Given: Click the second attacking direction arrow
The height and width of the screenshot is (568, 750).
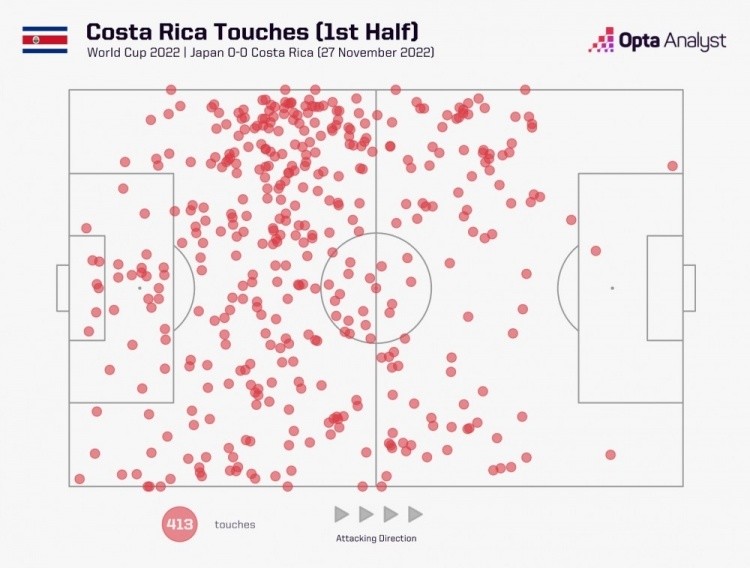Looking at the screenshot, I should 366,514.
